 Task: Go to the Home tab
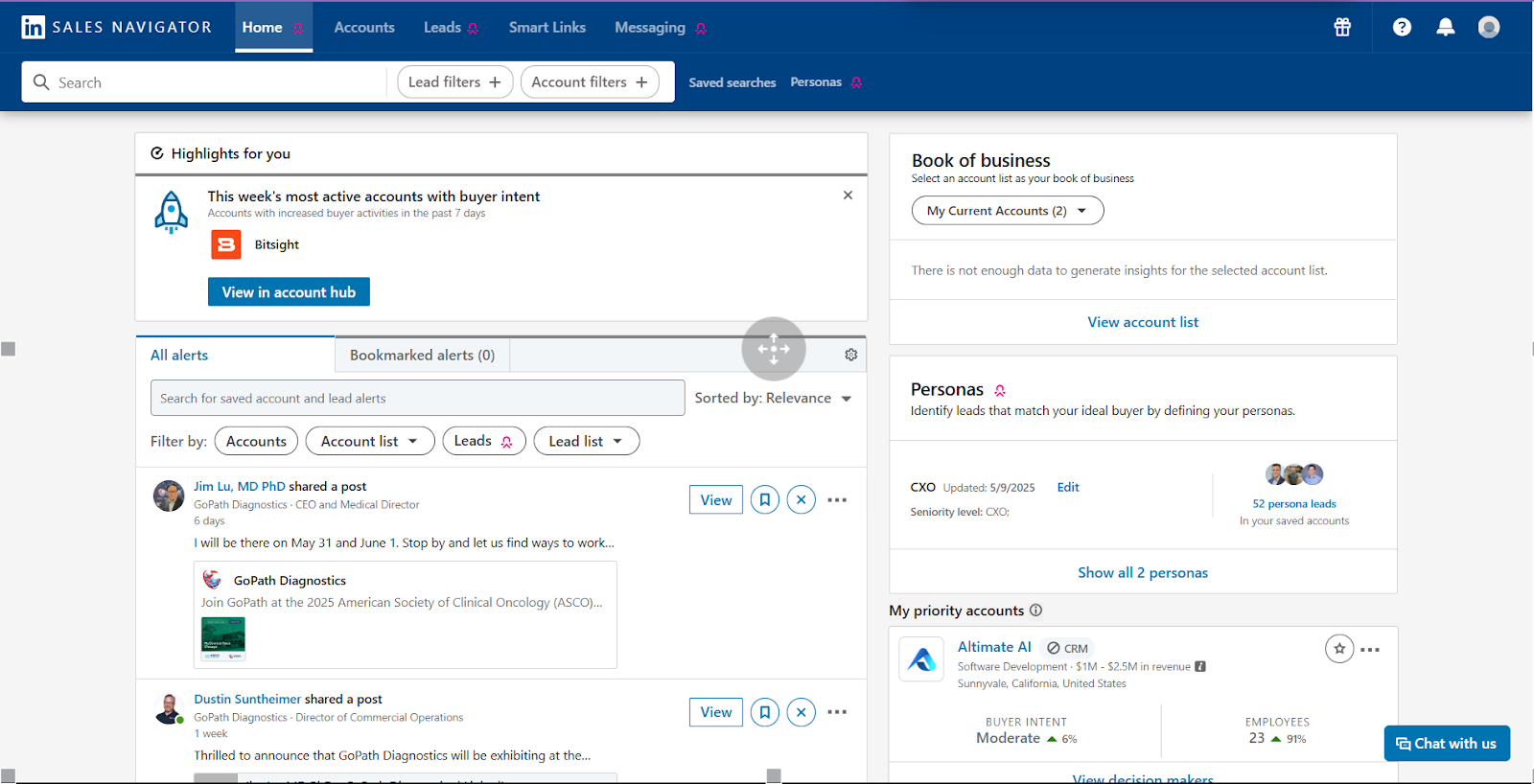[273, 27]
